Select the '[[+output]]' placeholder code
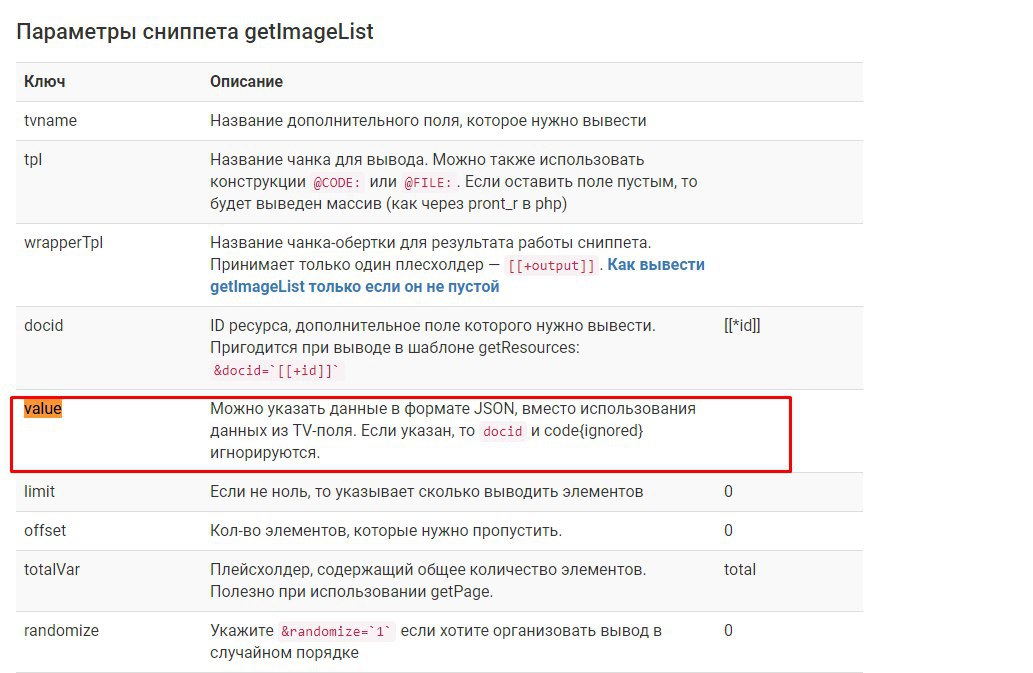1033x673 pixels. click(551, 265)
